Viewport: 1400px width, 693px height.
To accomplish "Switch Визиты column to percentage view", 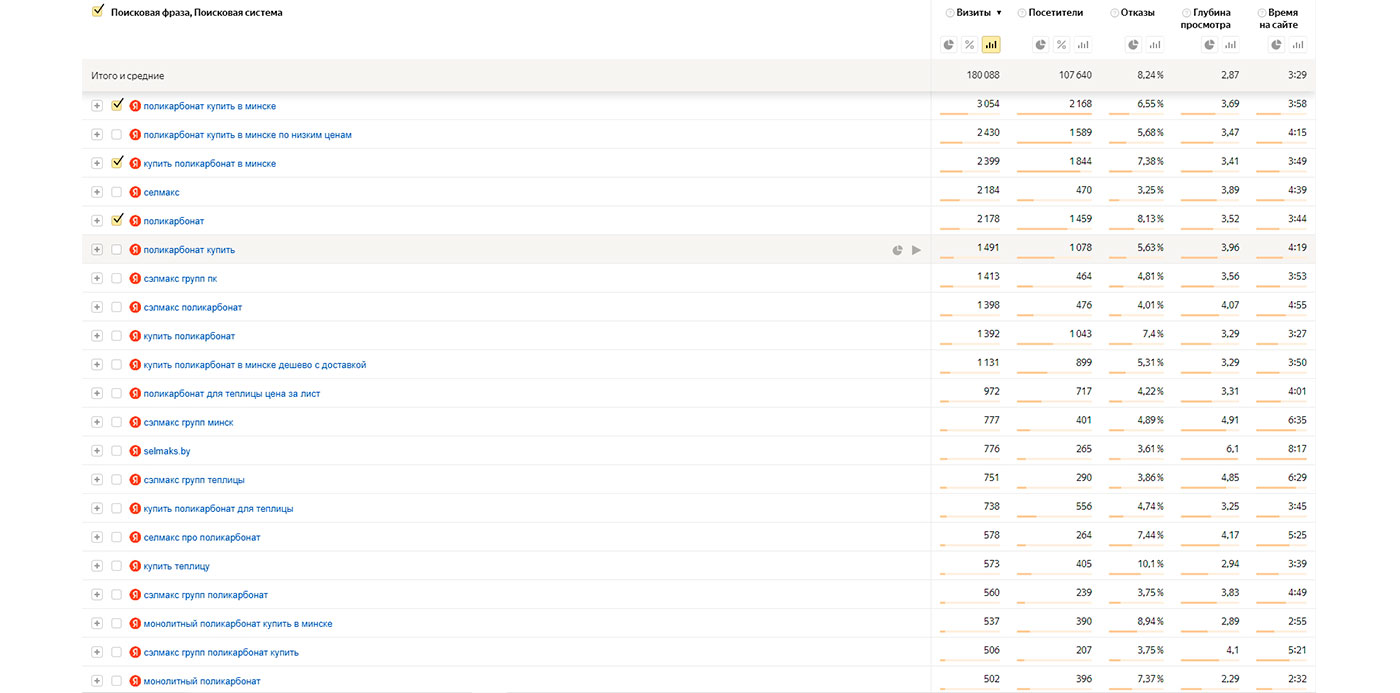I will pos(970,45).
